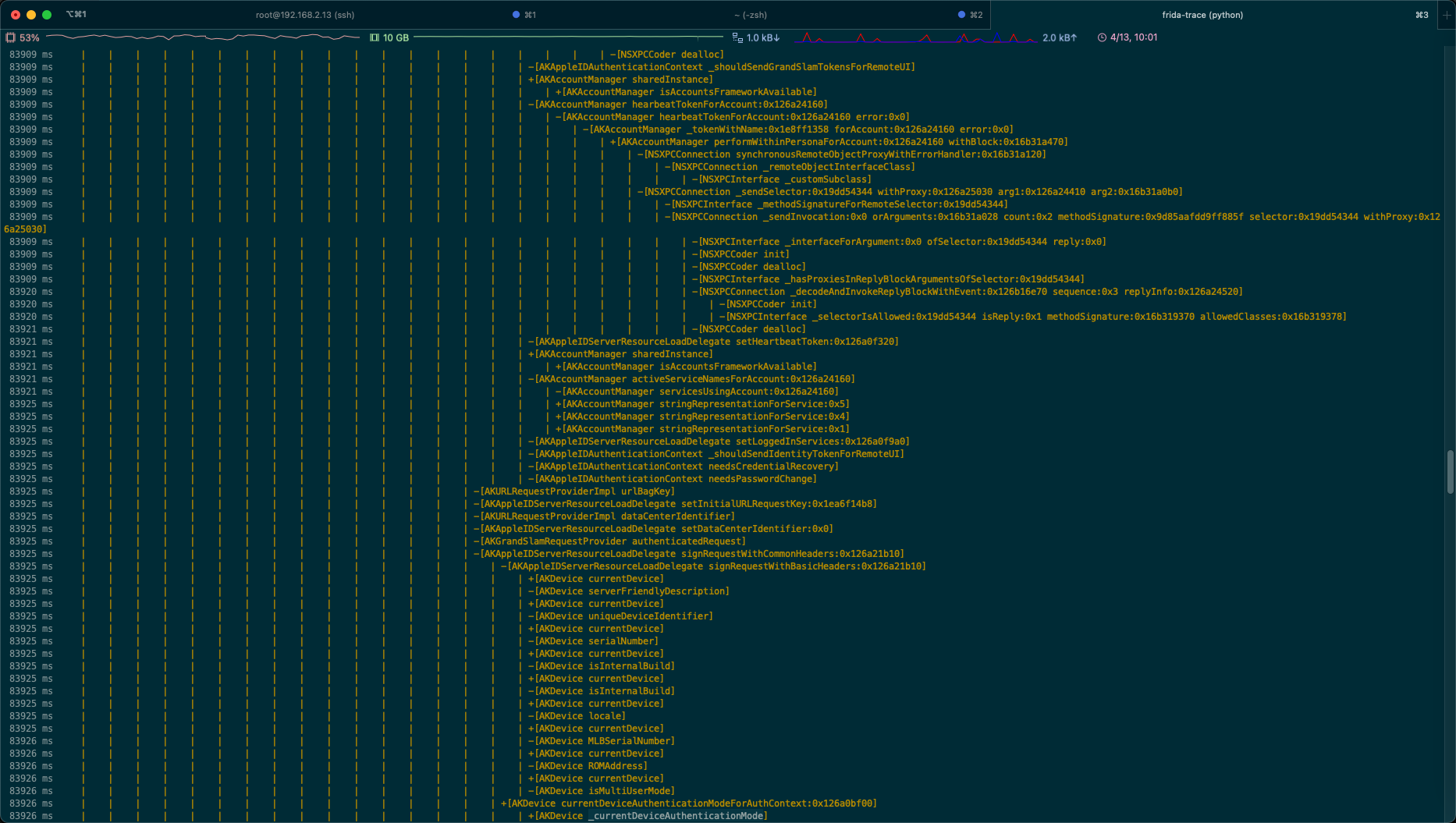Click the line -[AKURLRequestProviderImpl urlBagKey]

coord(574,491)
